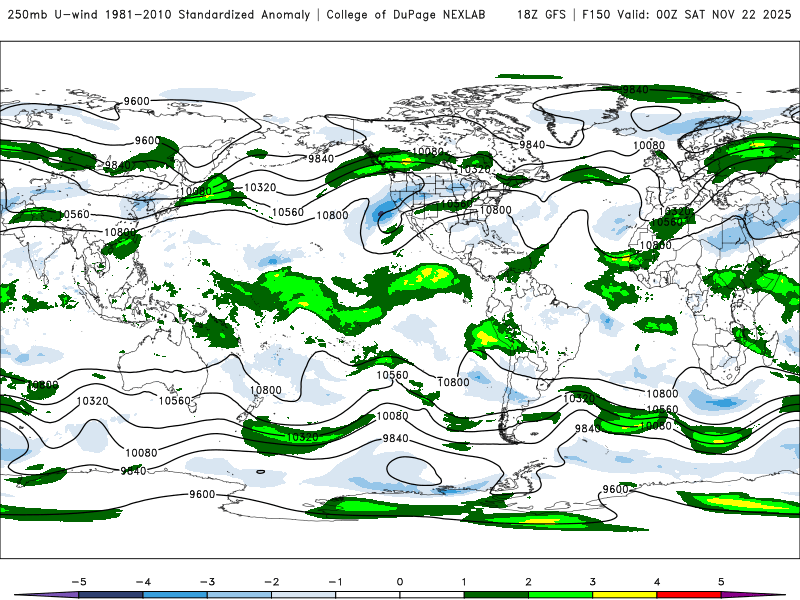Click the '4' colorbar label
This screenshot has height=600, width=800.
[x=657, y=582]
